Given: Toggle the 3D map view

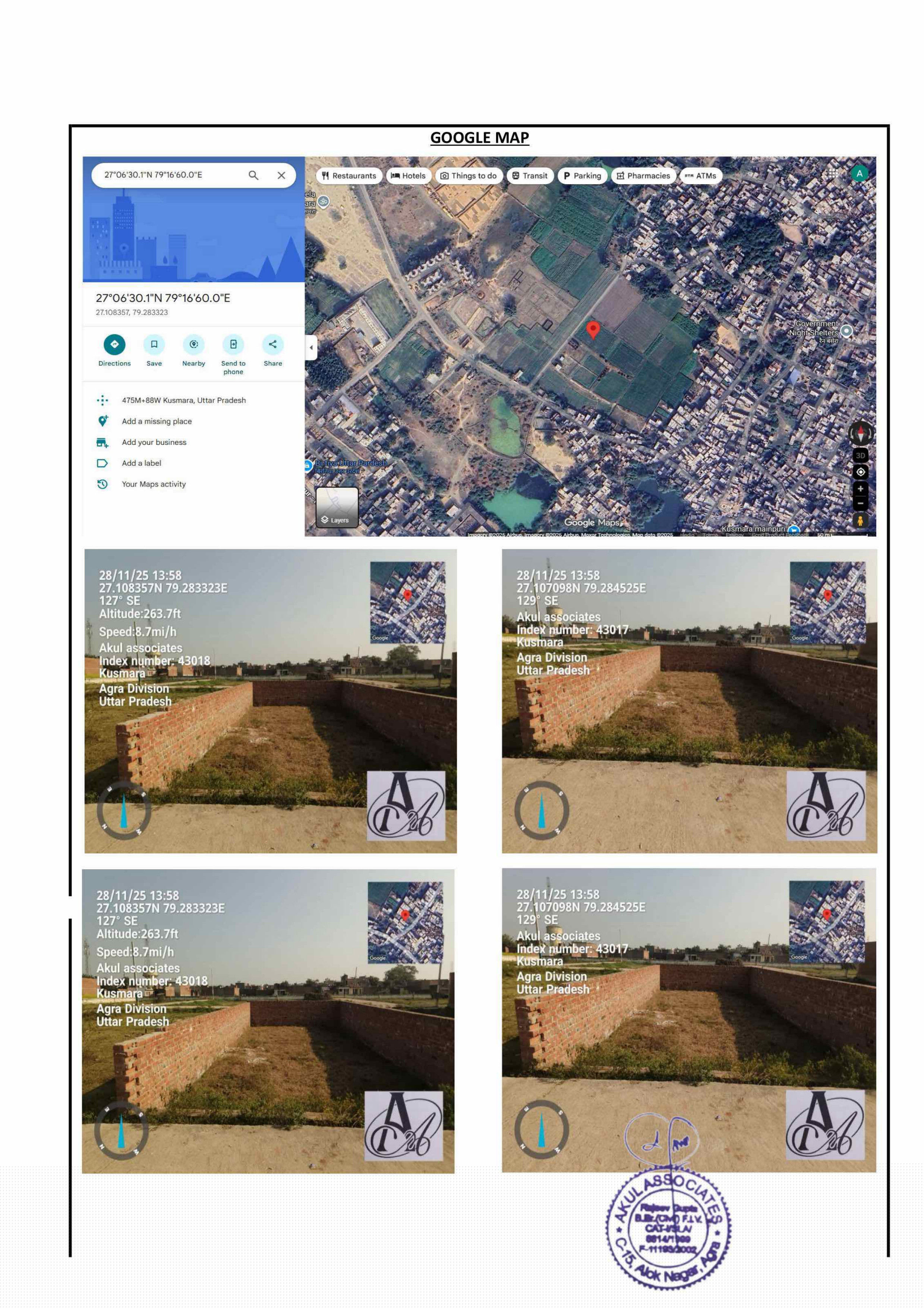Looking at the screenshot, I should point(860,456).
